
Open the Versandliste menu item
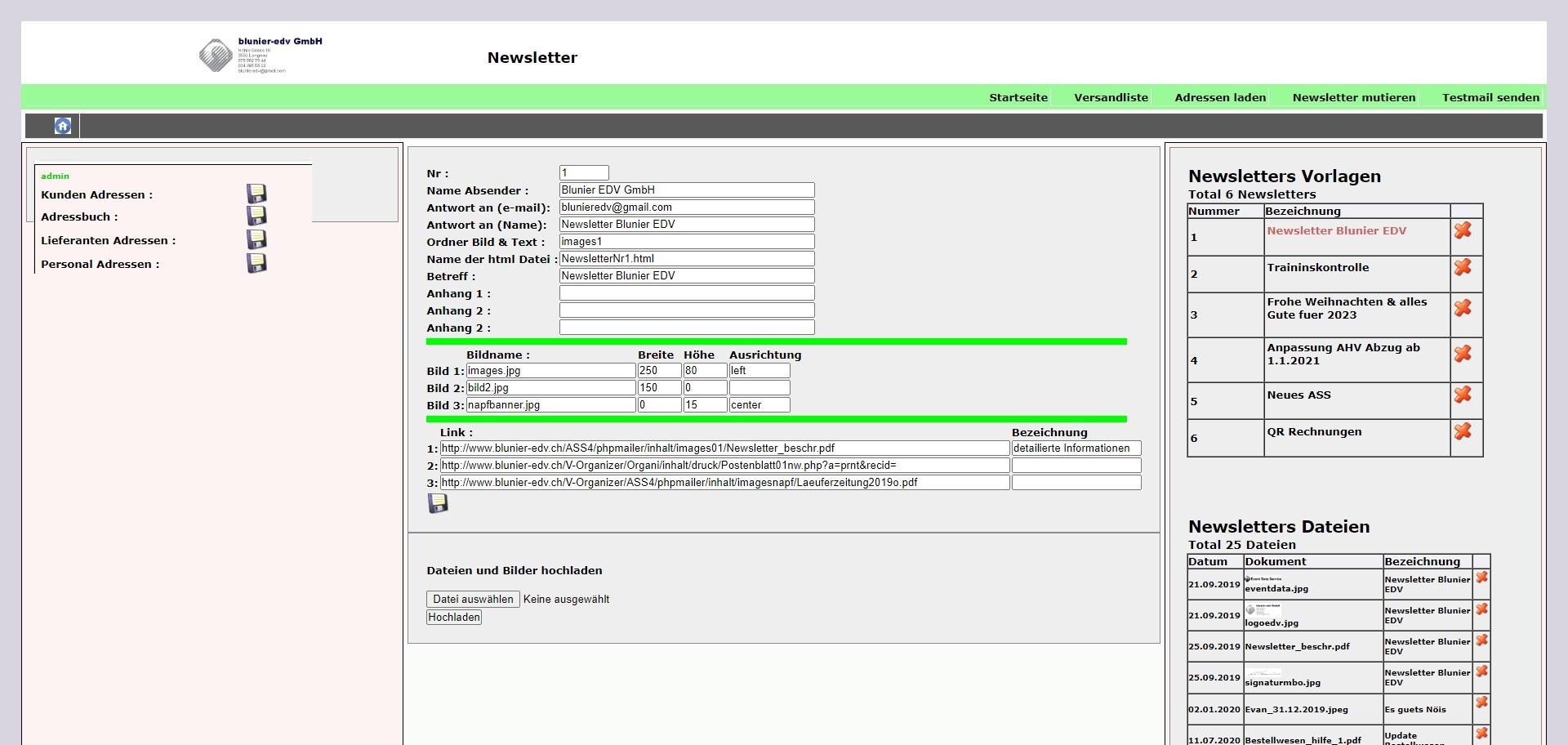pos(1111,97)
